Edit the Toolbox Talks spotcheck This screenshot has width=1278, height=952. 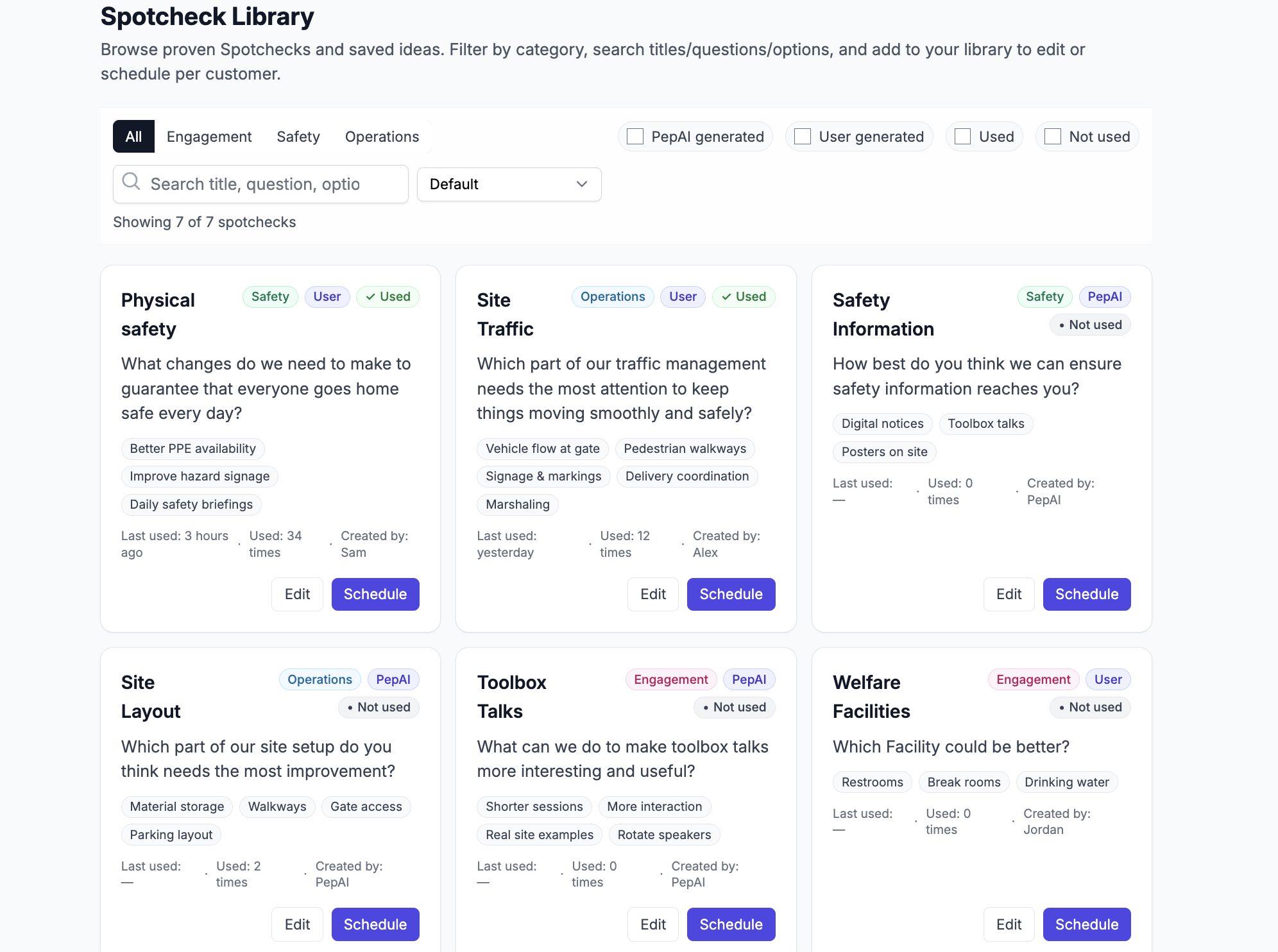(x=652, y=924)
